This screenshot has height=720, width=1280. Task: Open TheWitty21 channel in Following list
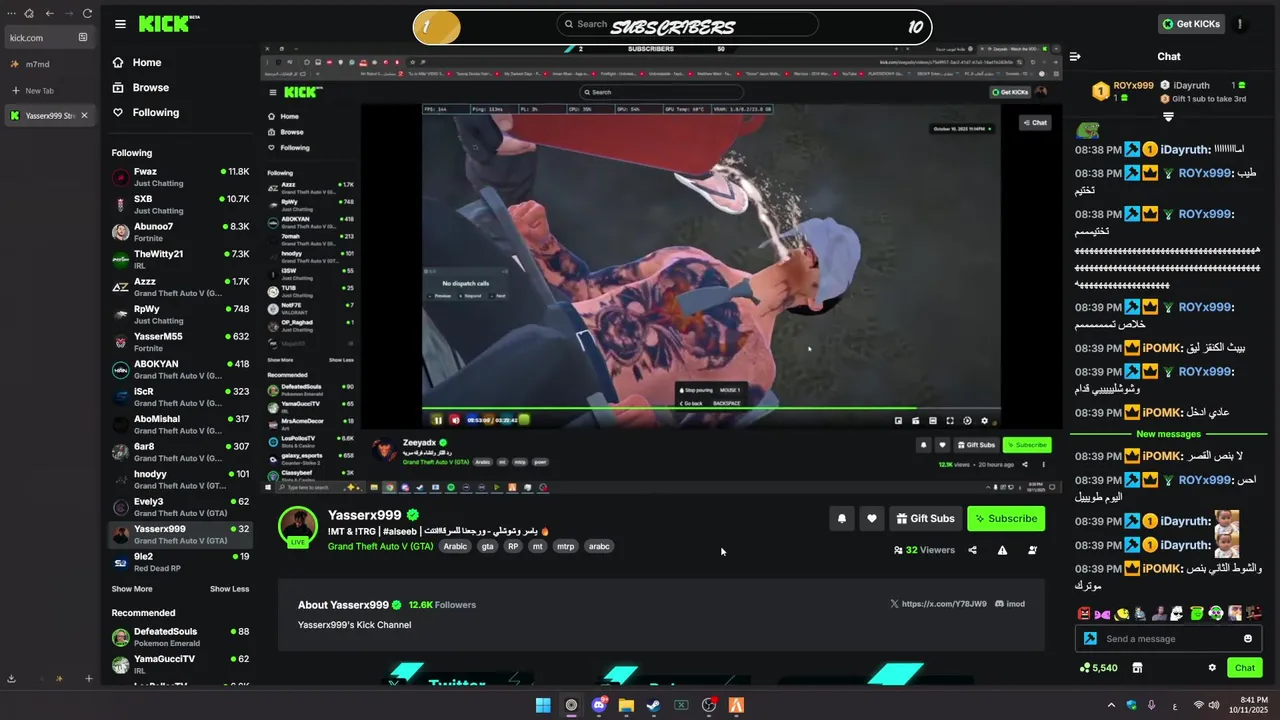click(180, 259)
